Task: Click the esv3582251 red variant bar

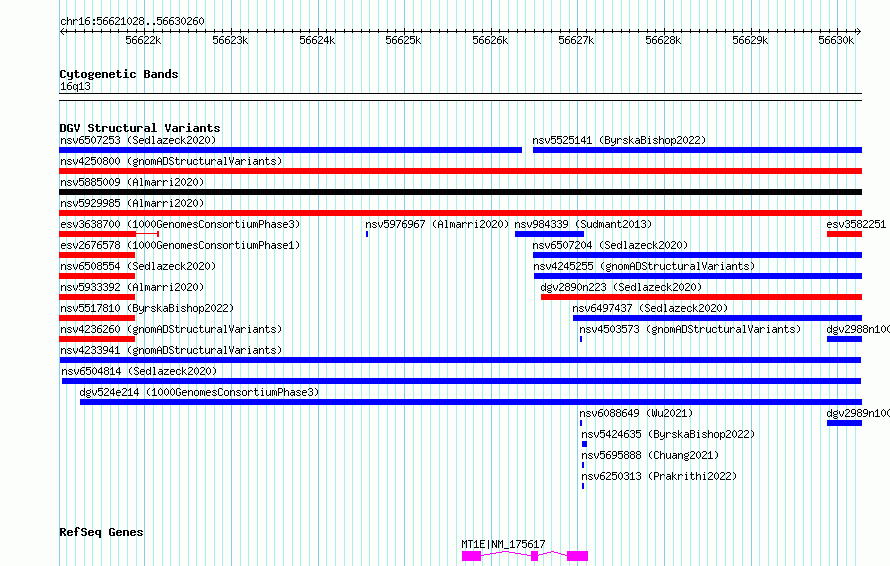Action: (845, 234)
